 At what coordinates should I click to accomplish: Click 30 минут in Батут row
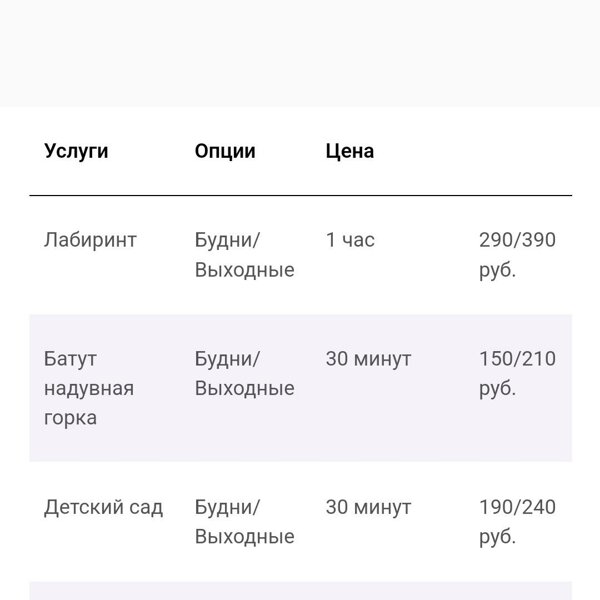coord(368,359)
